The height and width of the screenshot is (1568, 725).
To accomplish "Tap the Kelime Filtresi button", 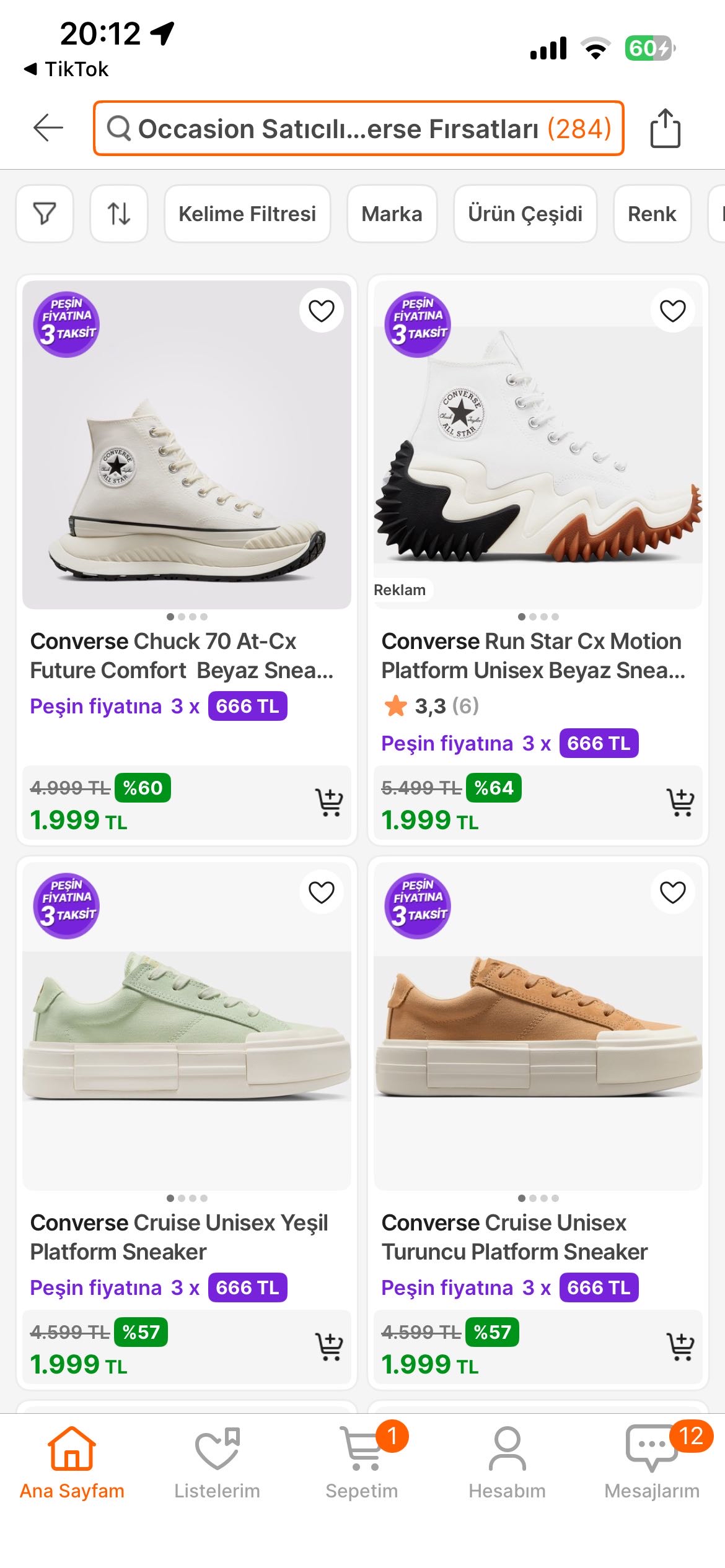I will (x=247, y=214).
